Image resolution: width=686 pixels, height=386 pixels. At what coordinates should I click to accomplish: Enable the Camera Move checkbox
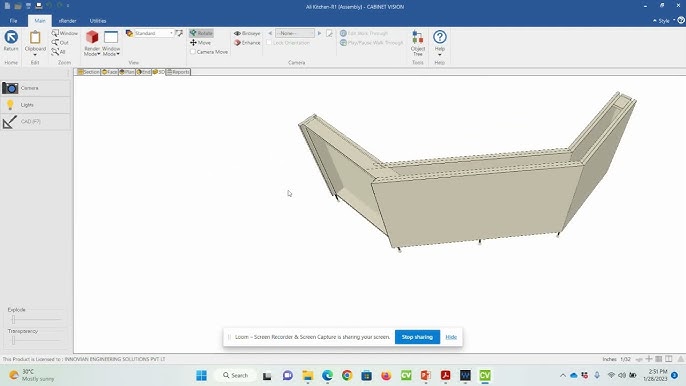[192, 52]
